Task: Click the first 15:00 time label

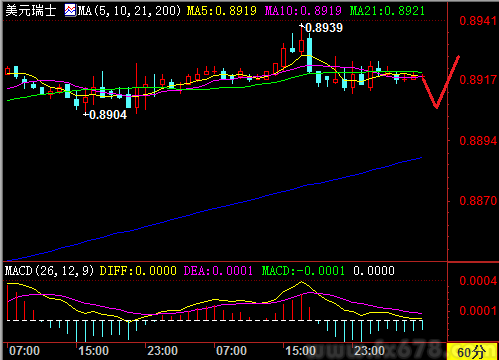Action: pyautogui.click(x=93, y=351)
